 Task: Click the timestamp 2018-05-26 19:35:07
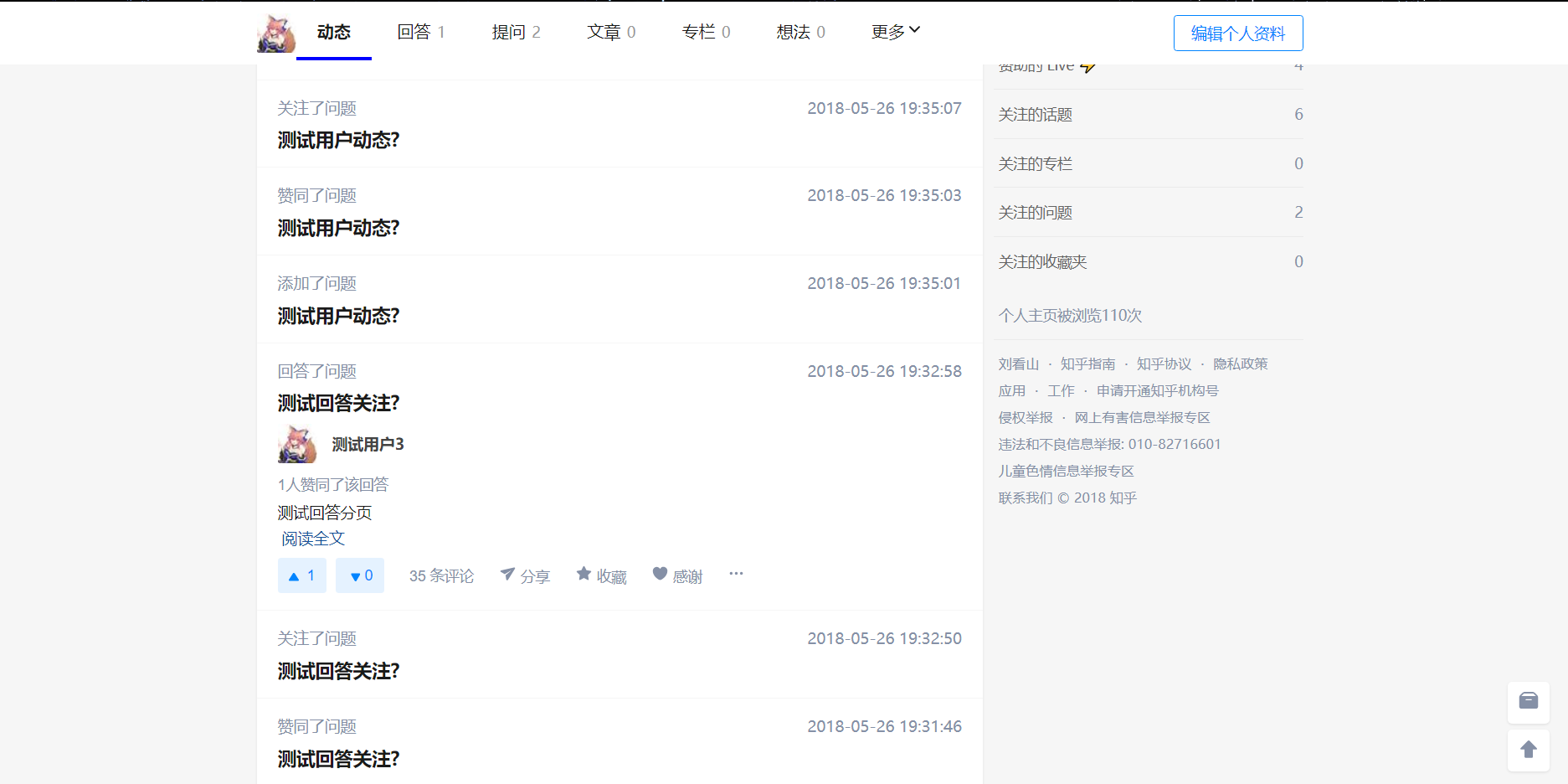point(884,108)
